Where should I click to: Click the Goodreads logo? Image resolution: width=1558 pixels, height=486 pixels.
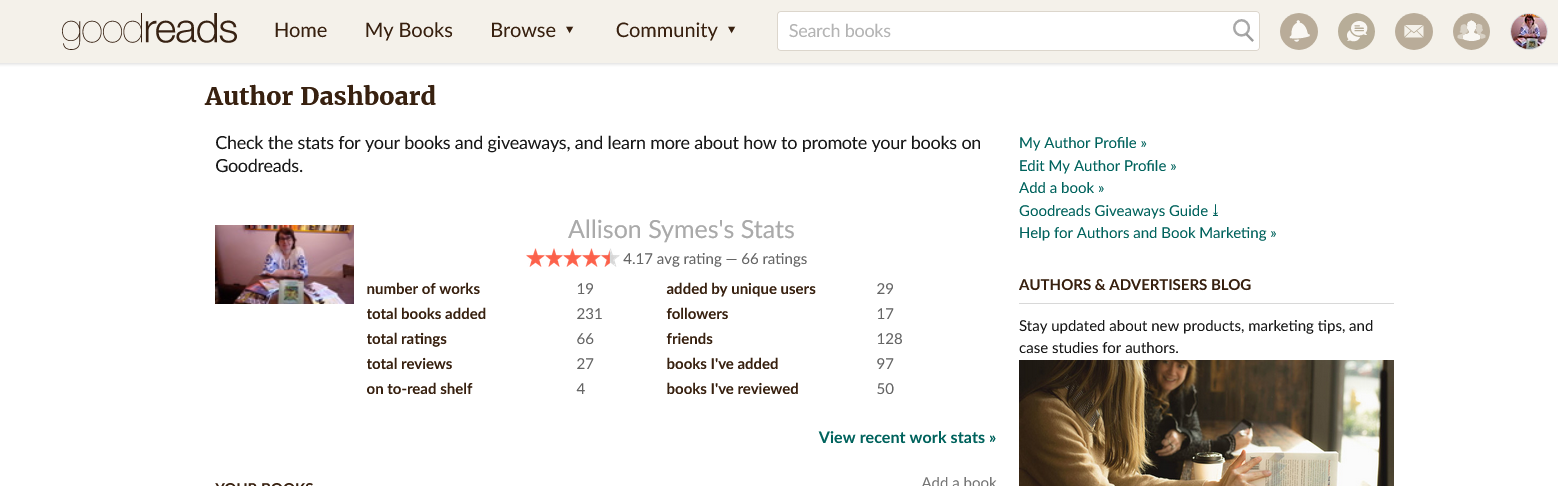click(x=149, y=31)
